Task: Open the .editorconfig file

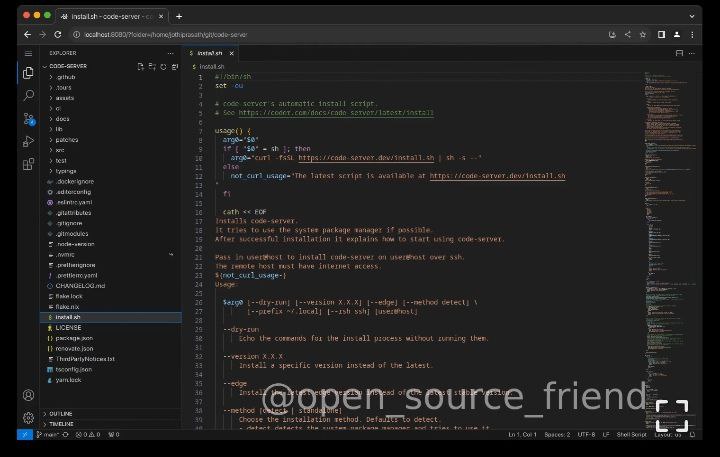Action: click(x=111, y=192)
